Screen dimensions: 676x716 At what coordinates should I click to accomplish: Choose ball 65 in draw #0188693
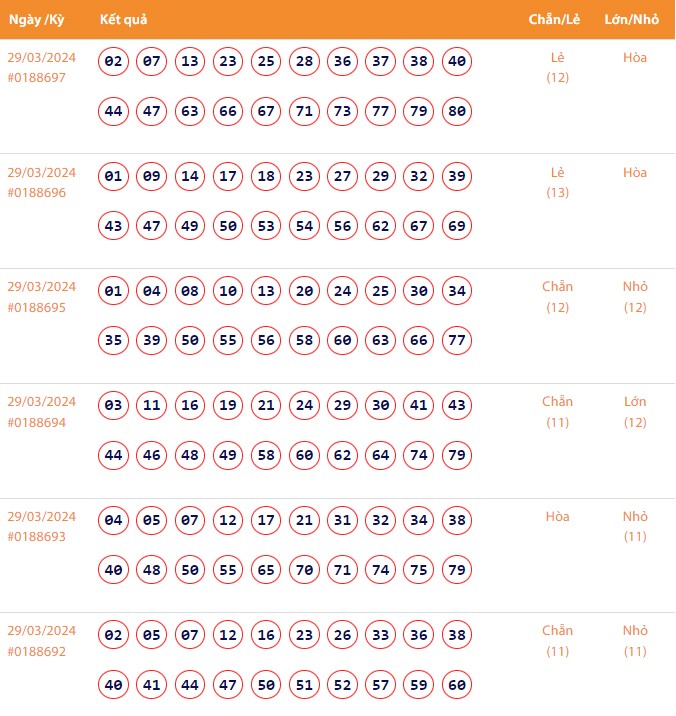pos(266,570)
